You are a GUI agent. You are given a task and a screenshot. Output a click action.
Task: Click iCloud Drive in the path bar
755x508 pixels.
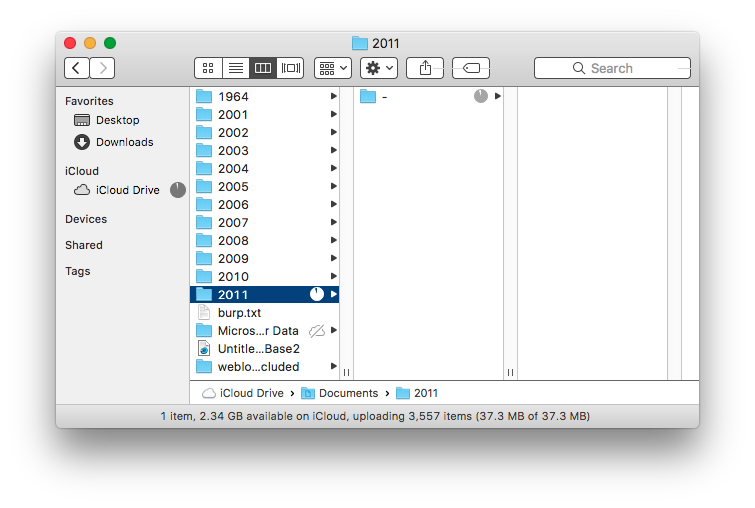243,393
